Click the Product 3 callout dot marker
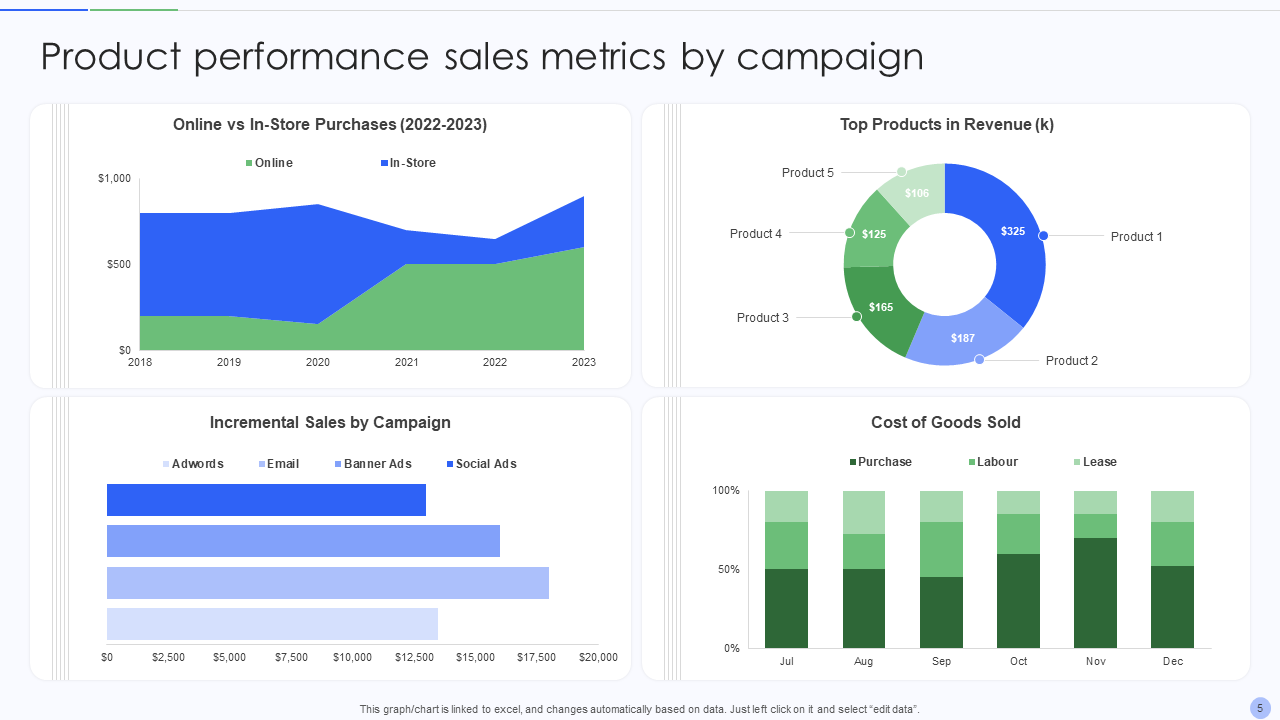Viewport: 1280px width, 720px height. coord(856,317)
